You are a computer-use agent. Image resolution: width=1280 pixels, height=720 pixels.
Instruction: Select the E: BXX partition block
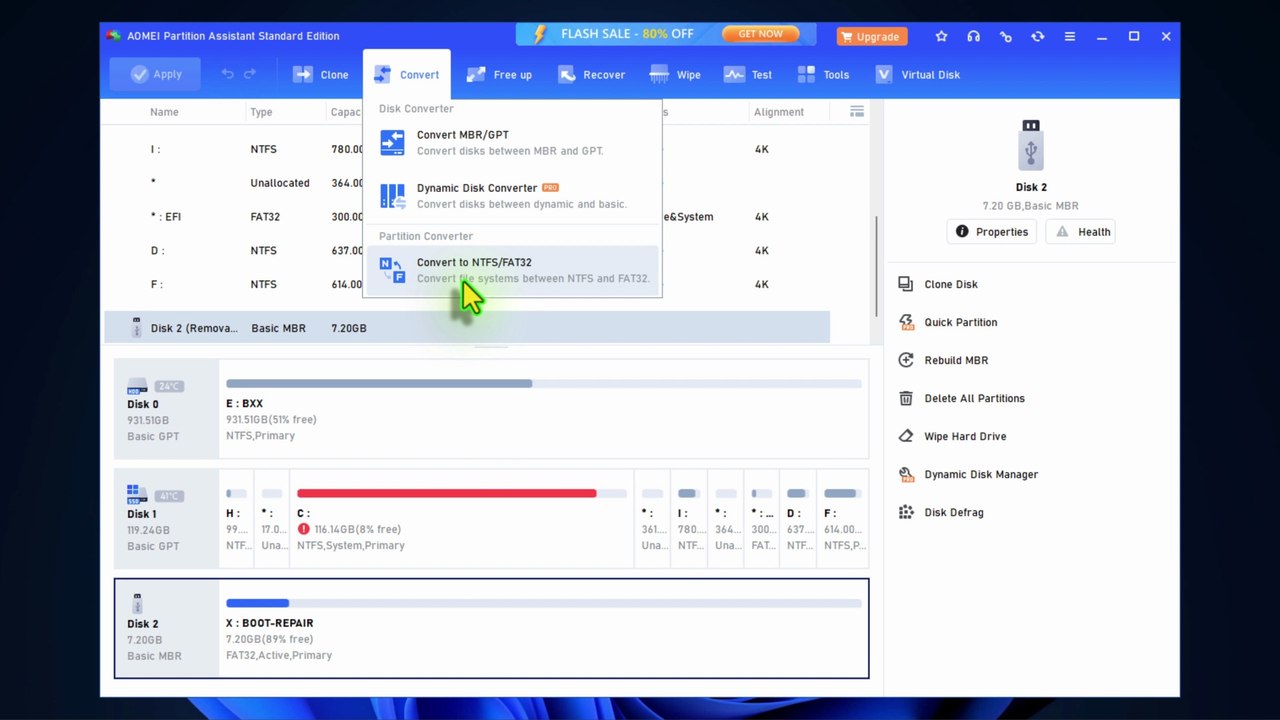coord(543,409)
